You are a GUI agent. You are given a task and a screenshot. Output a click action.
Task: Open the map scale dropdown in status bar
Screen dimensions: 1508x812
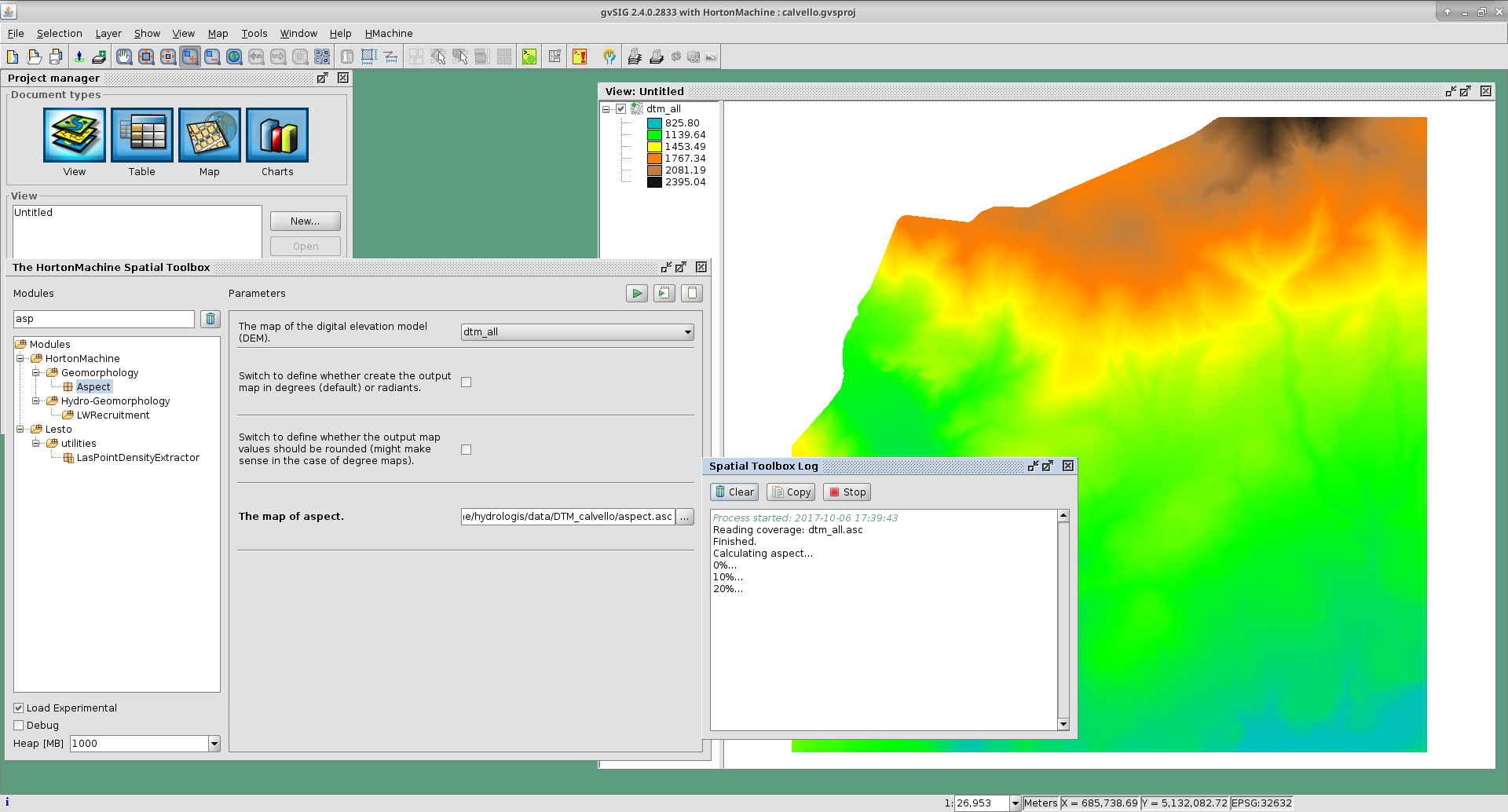[x=1015, y=803]
